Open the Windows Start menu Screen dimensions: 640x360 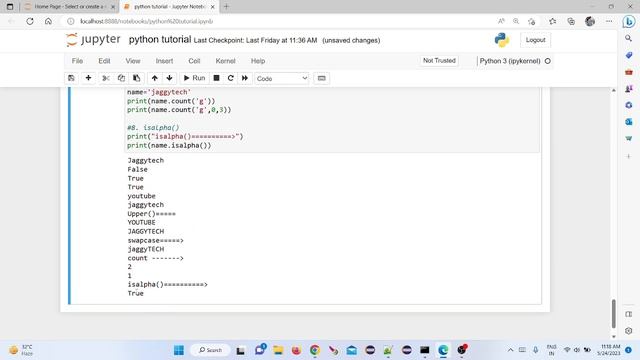click(179, 350)
